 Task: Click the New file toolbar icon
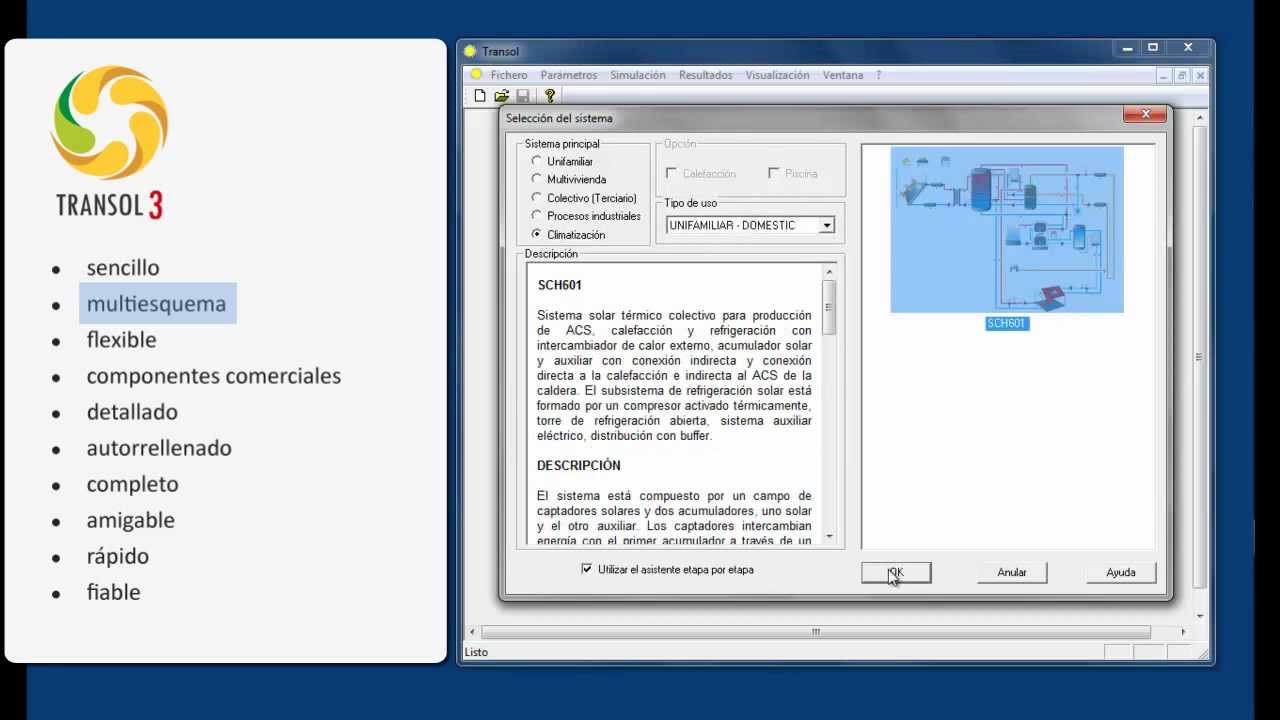(x=480, y=96)
